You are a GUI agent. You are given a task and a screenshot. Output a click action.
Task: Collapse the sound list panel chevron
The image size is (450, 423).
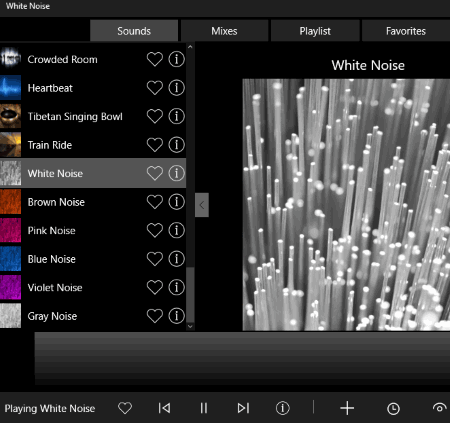[202, 205]
